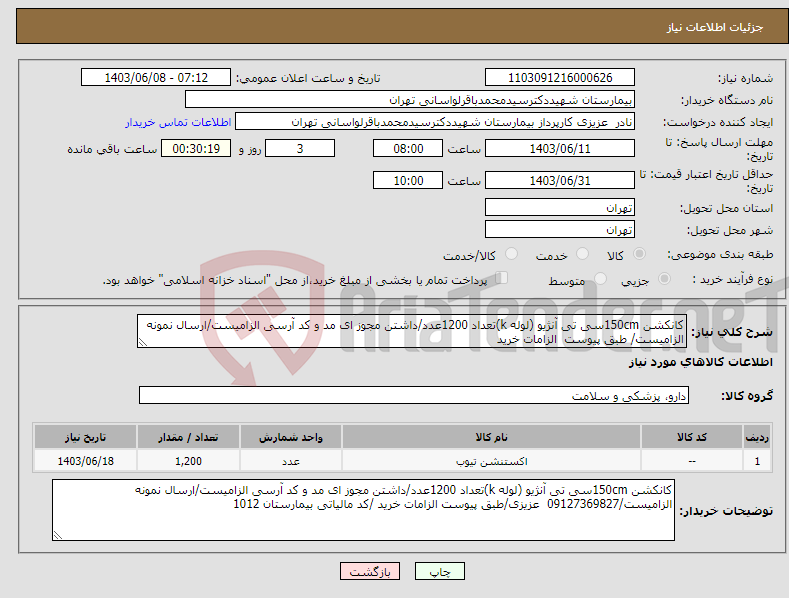This screenshot has height=598, width=789.
Task: Click the توضیحات خریدار notes textarea
Action: [x=363, y=510]
